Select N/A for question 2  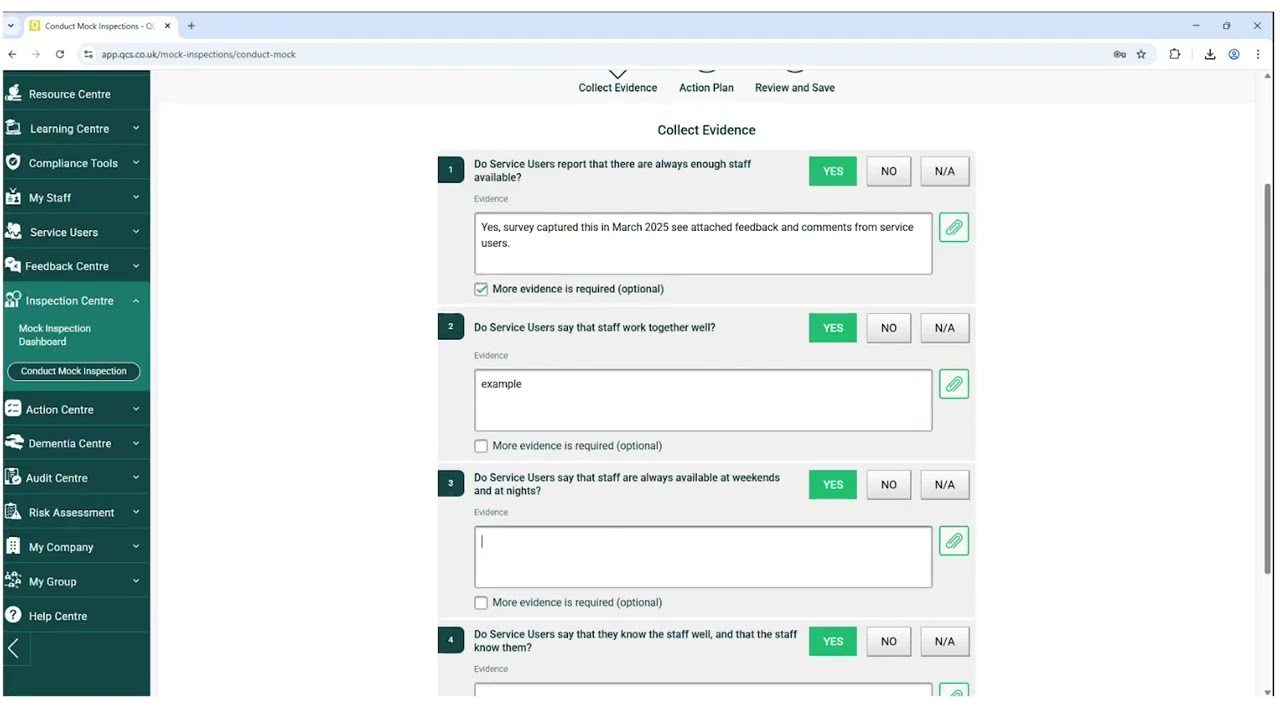pyautogui.click(x=945, y=328)
